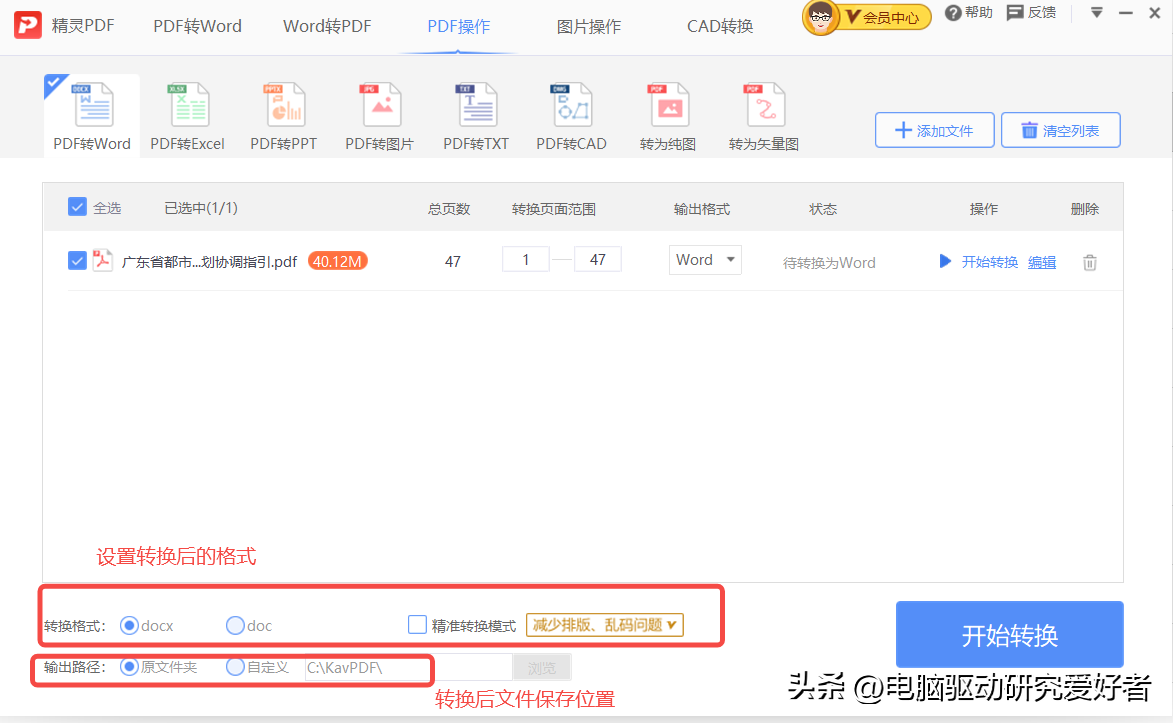1173x723 pixels.
Task: Click the large 开始转换 button
Action: click(1010, 635)
